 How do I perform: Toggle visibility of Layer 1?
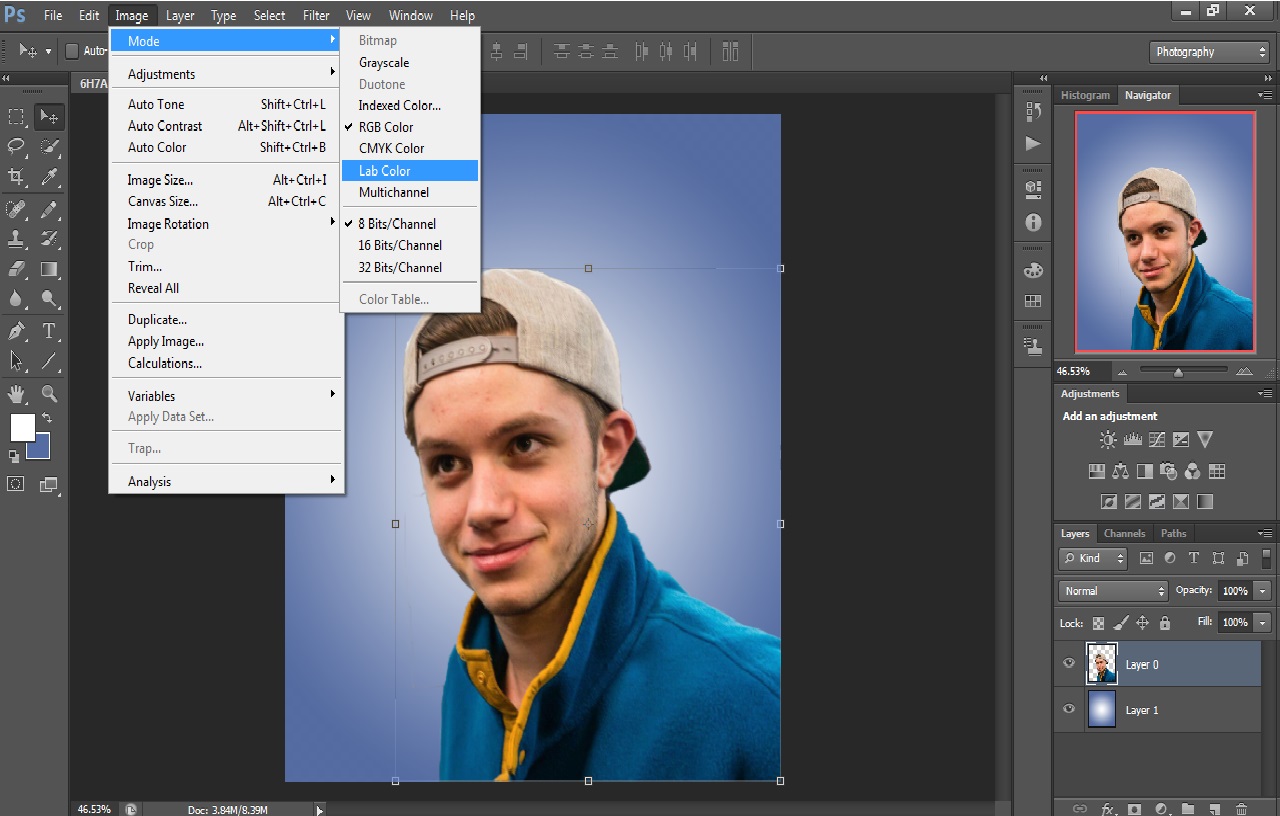(1069, 709)
